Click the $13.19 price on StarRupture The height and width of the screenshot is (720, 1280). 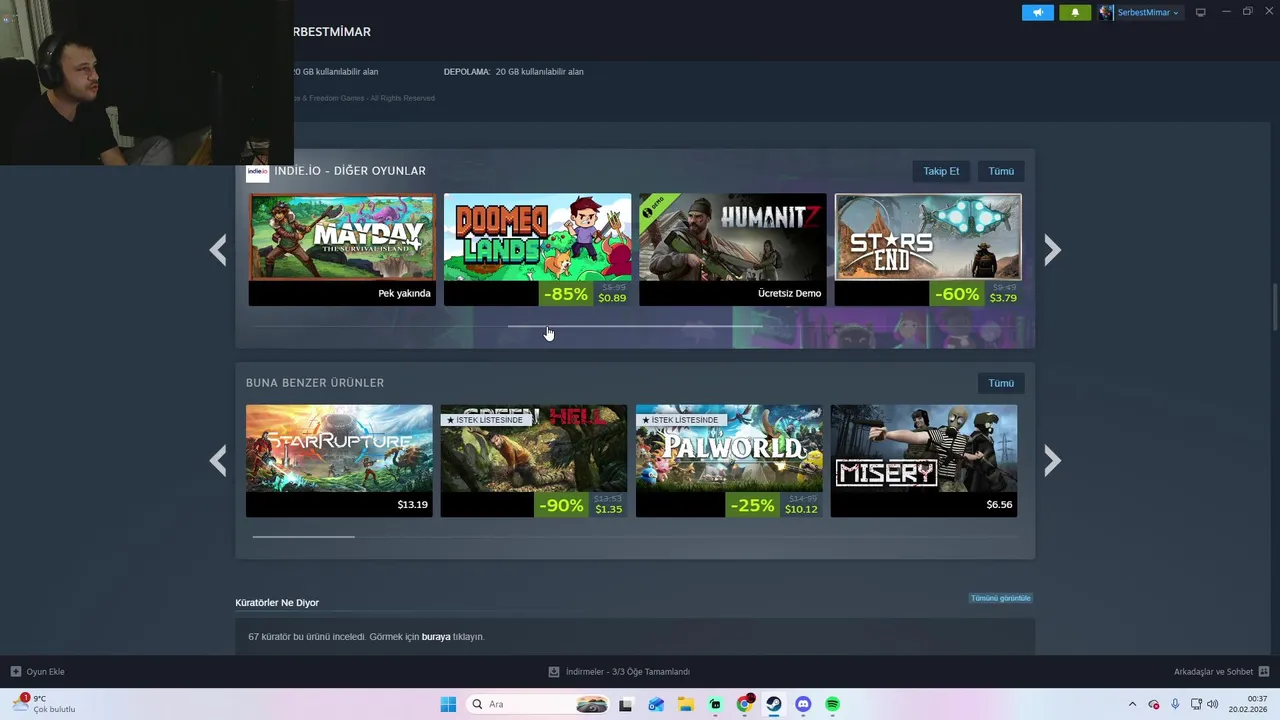pyautogui.click(x=412, y=505)
